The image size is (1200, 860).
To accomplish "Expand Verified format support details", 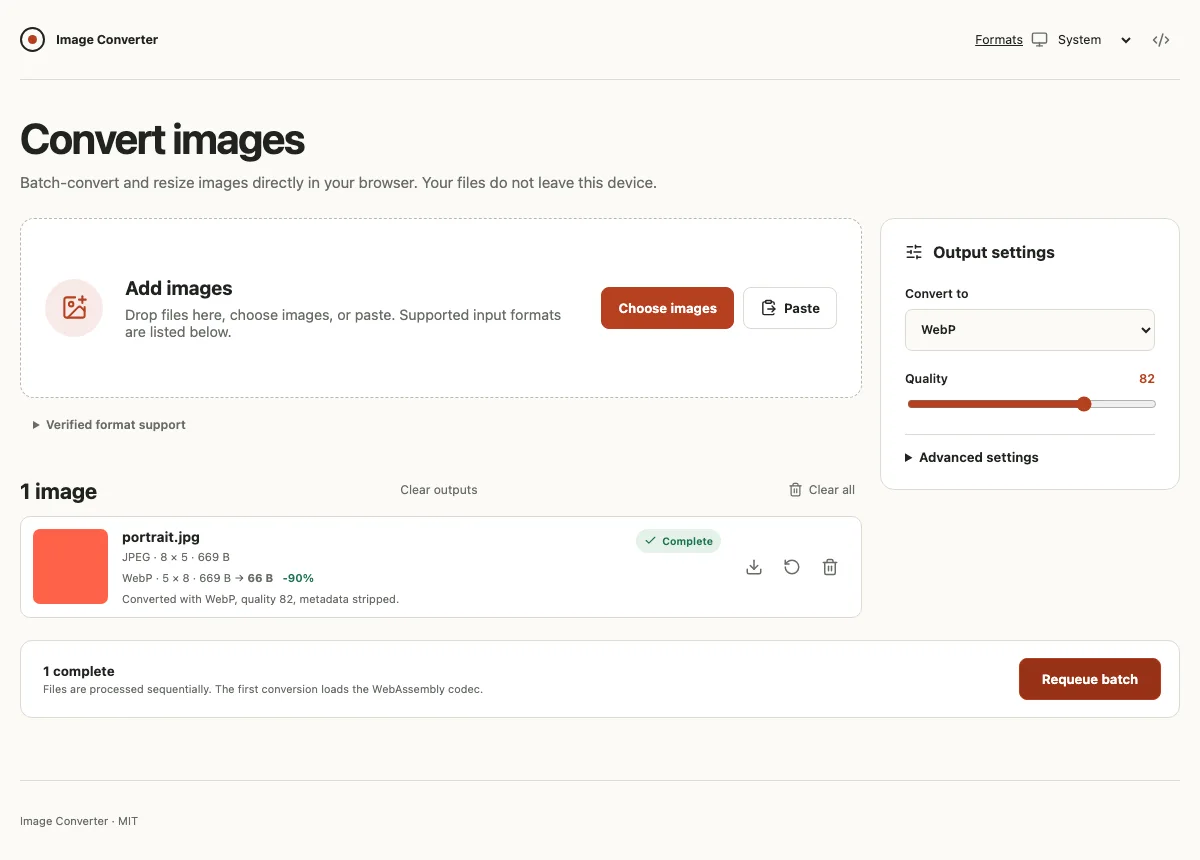I will [109, 425].
